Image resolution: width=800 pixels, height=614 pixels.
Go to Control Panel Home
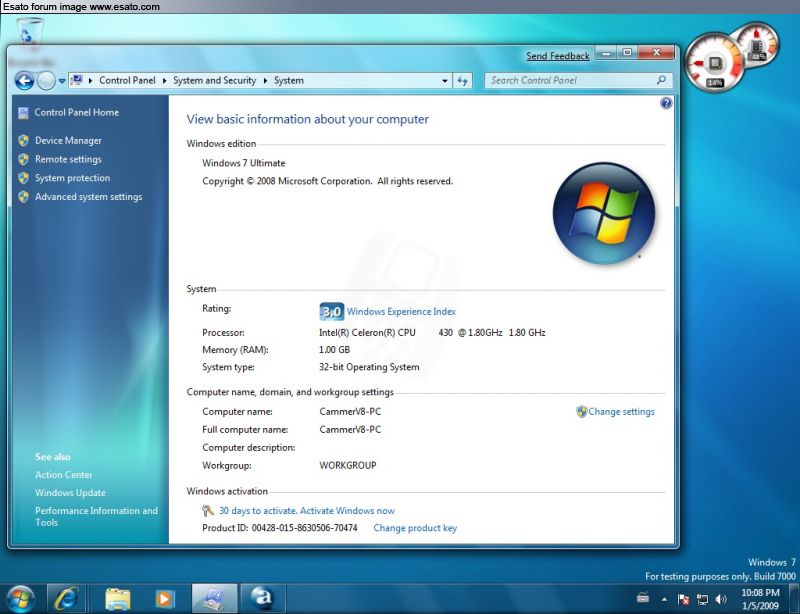click(x=77, y=112)
